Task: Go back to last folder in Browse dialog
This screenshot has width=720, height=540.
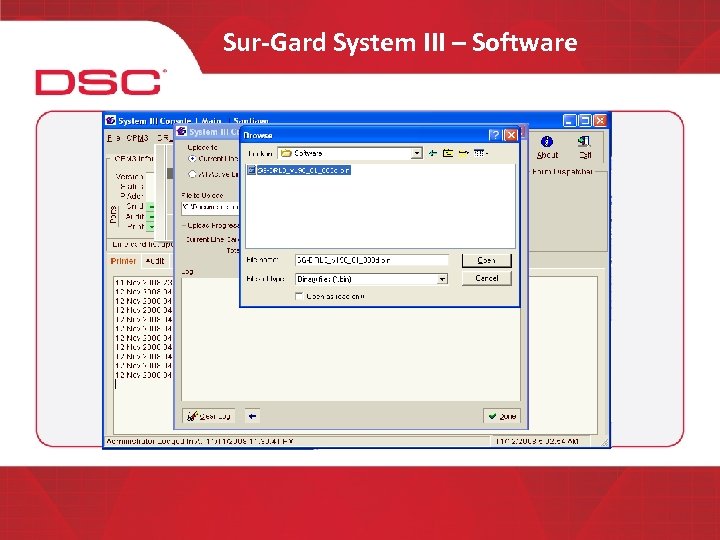Action: tap(433, 153)
